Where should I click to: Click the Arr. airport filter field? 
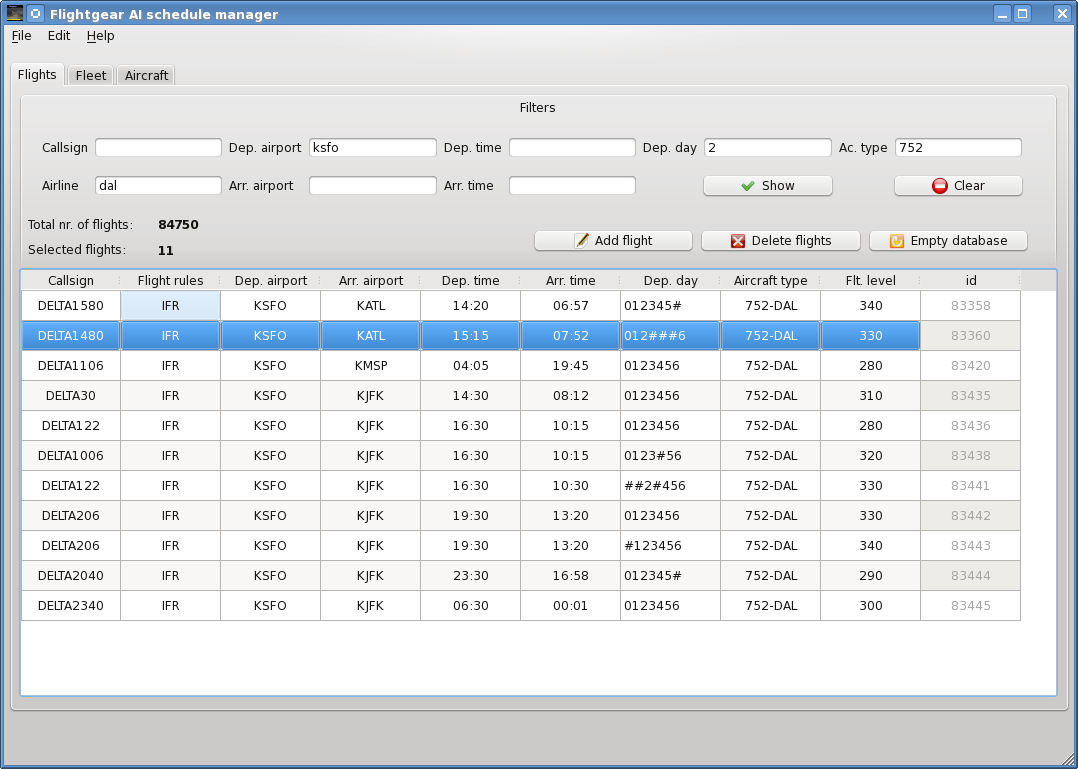(x=372, y=186)
